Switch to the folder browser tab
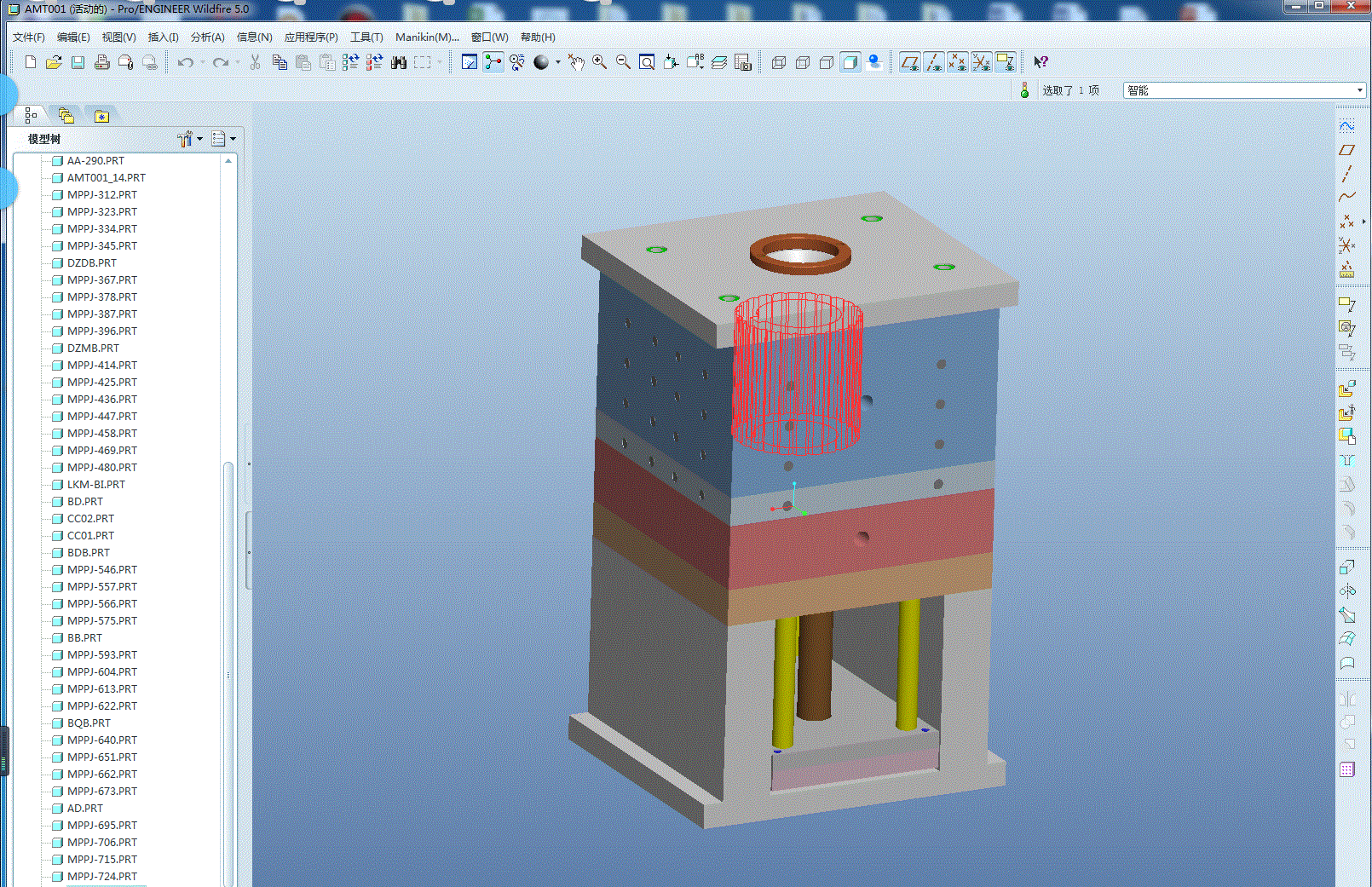Viewport: 1372px width, 887px height. tap(66, 116)
